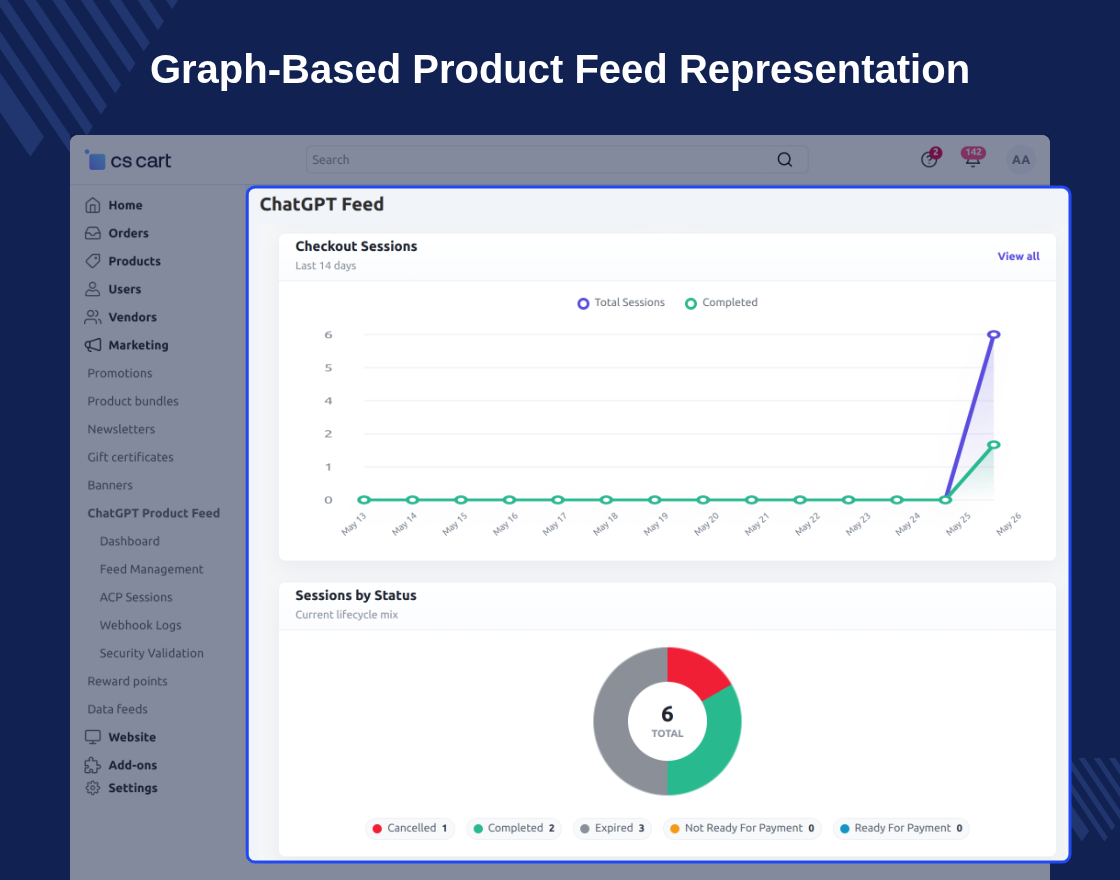Collapse the ChatGPT Product Feed submenu
The height and width of the screenshot is (880, 1120).
(154, 513)
